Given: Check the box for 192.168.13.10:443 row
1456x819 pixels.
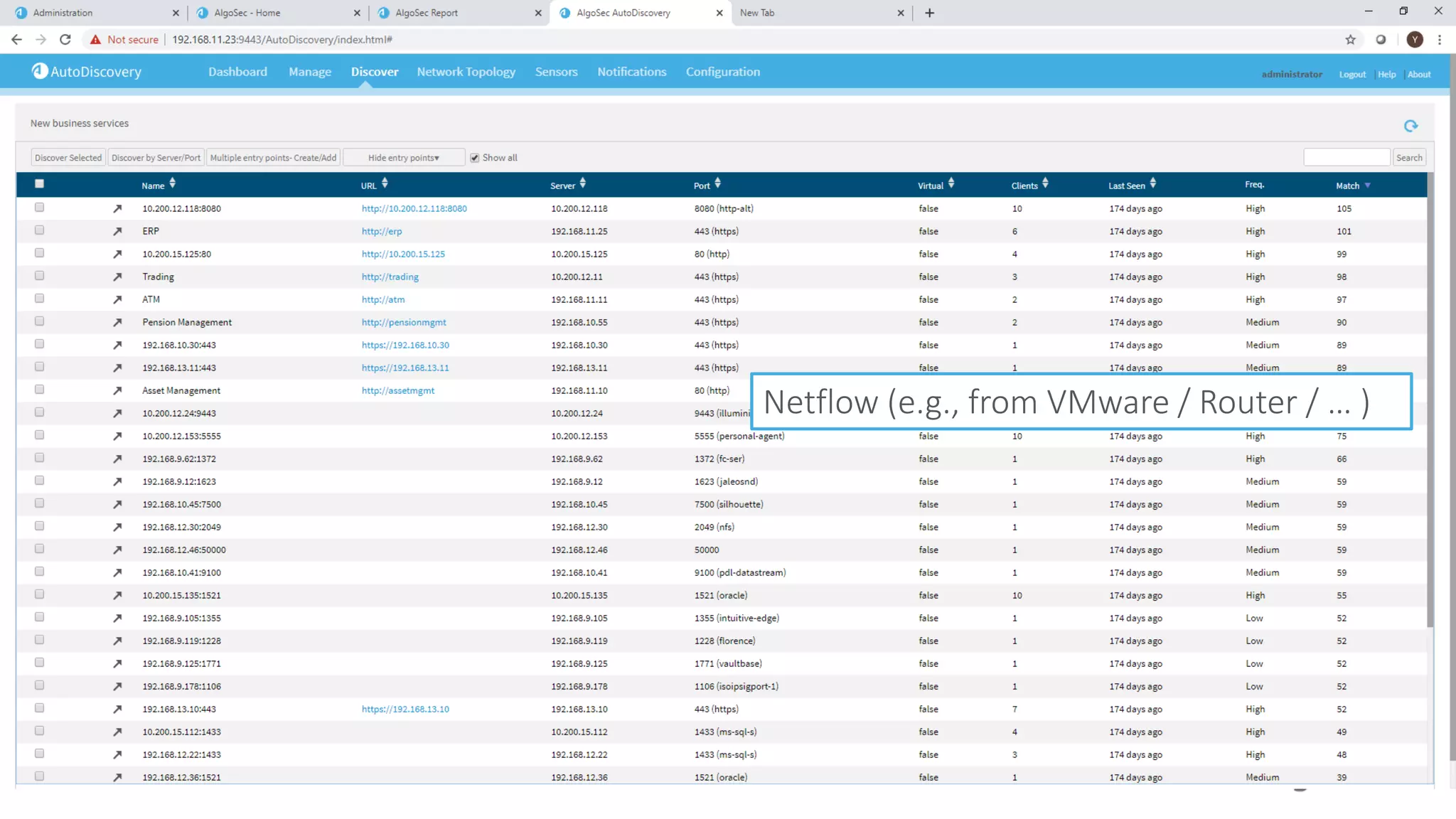Looking at the screenshot, I should [x=39, y=708].
